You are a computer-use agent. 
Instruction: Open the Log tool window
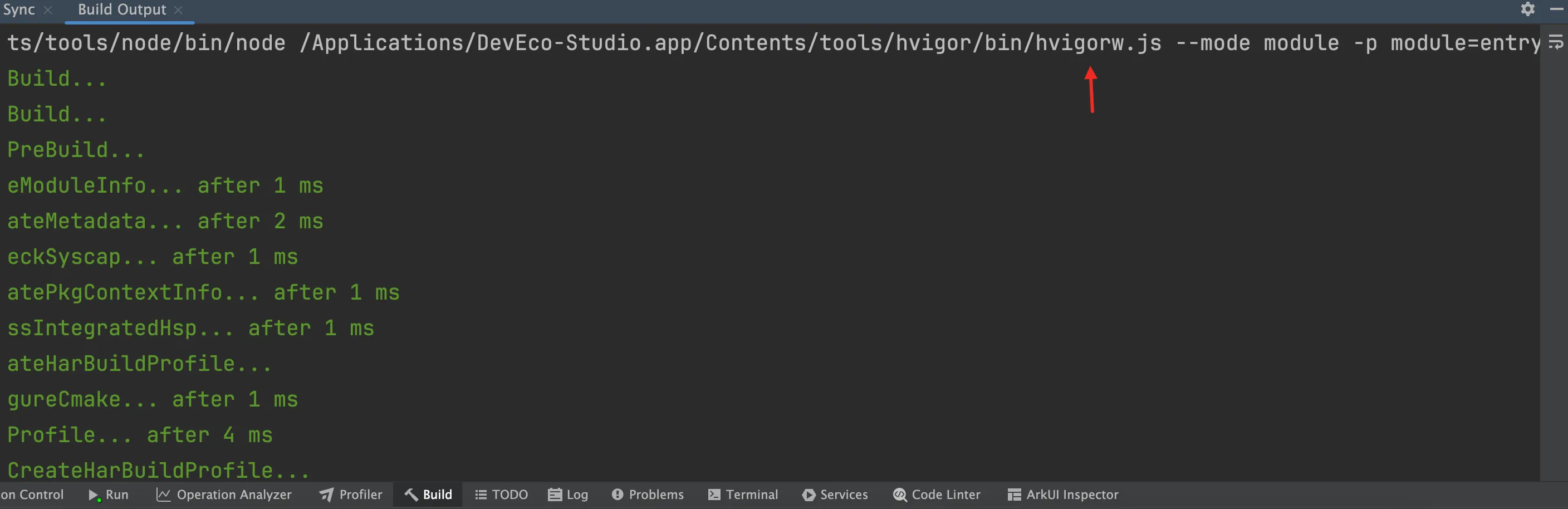coord(568,495)
